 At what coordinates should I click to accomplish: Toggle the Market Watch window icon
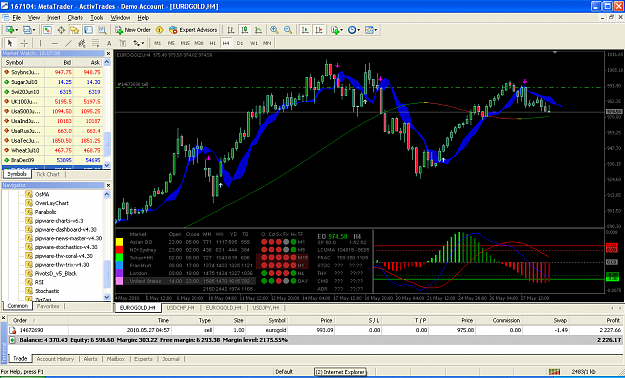click(47, 30)
